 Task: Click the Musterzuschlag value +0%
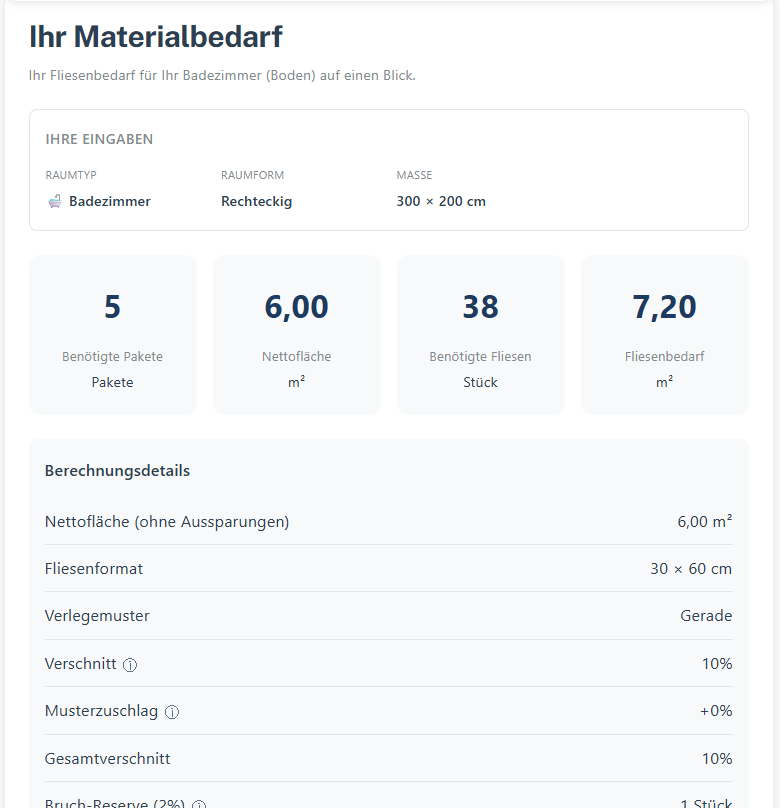714,711
